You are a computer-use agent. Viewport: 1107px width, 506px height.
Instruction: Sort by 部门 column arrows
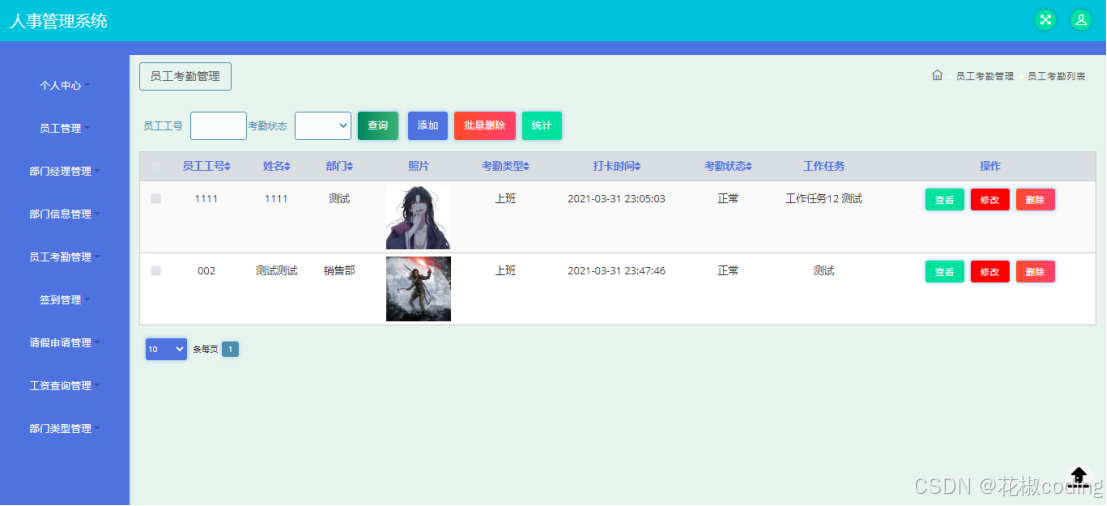pyautogui.click(x=350, y=167)
